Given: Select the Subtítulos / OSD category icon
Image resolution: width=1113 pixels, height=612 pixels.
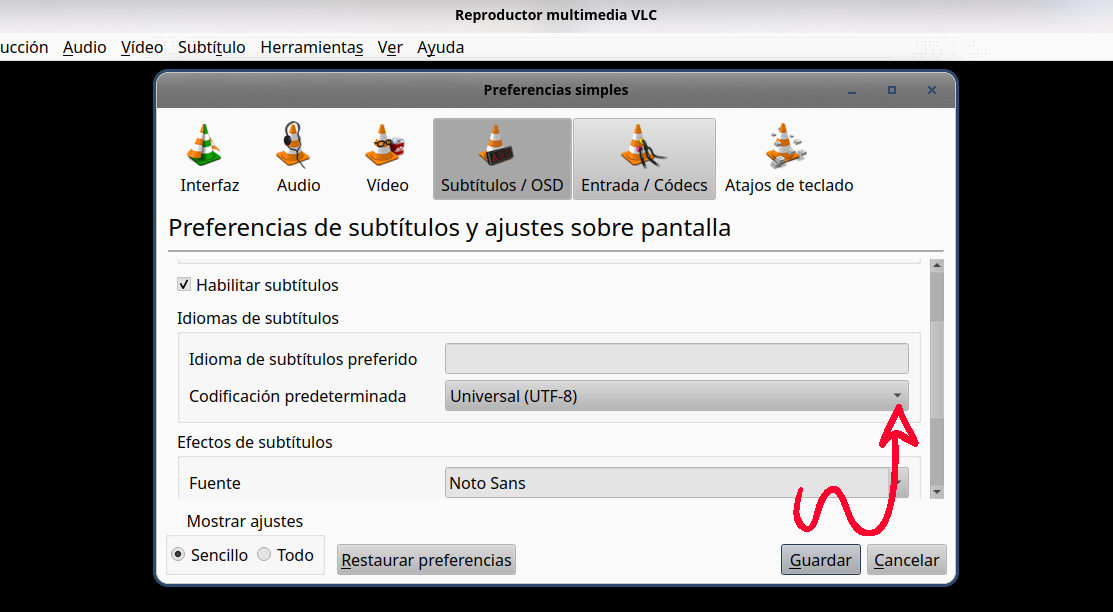Looking at the screenshot, I should [x=502, y=158].
